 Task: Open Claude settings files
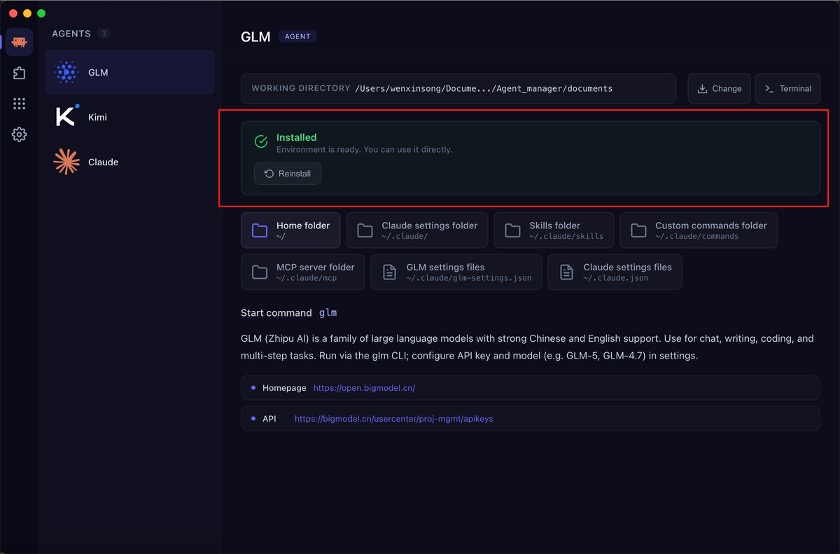615,272
